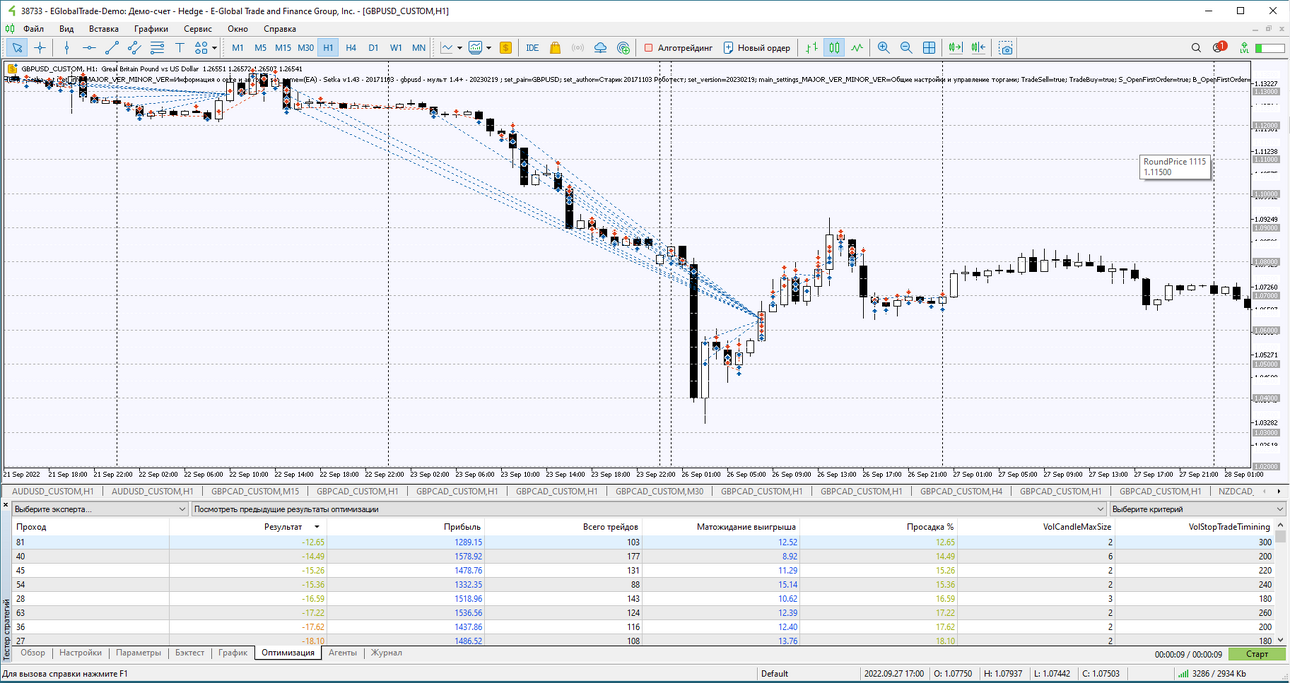The image size is (1290, 683).
Task: Switch chart to M30 timeframe
Action: 306,47
